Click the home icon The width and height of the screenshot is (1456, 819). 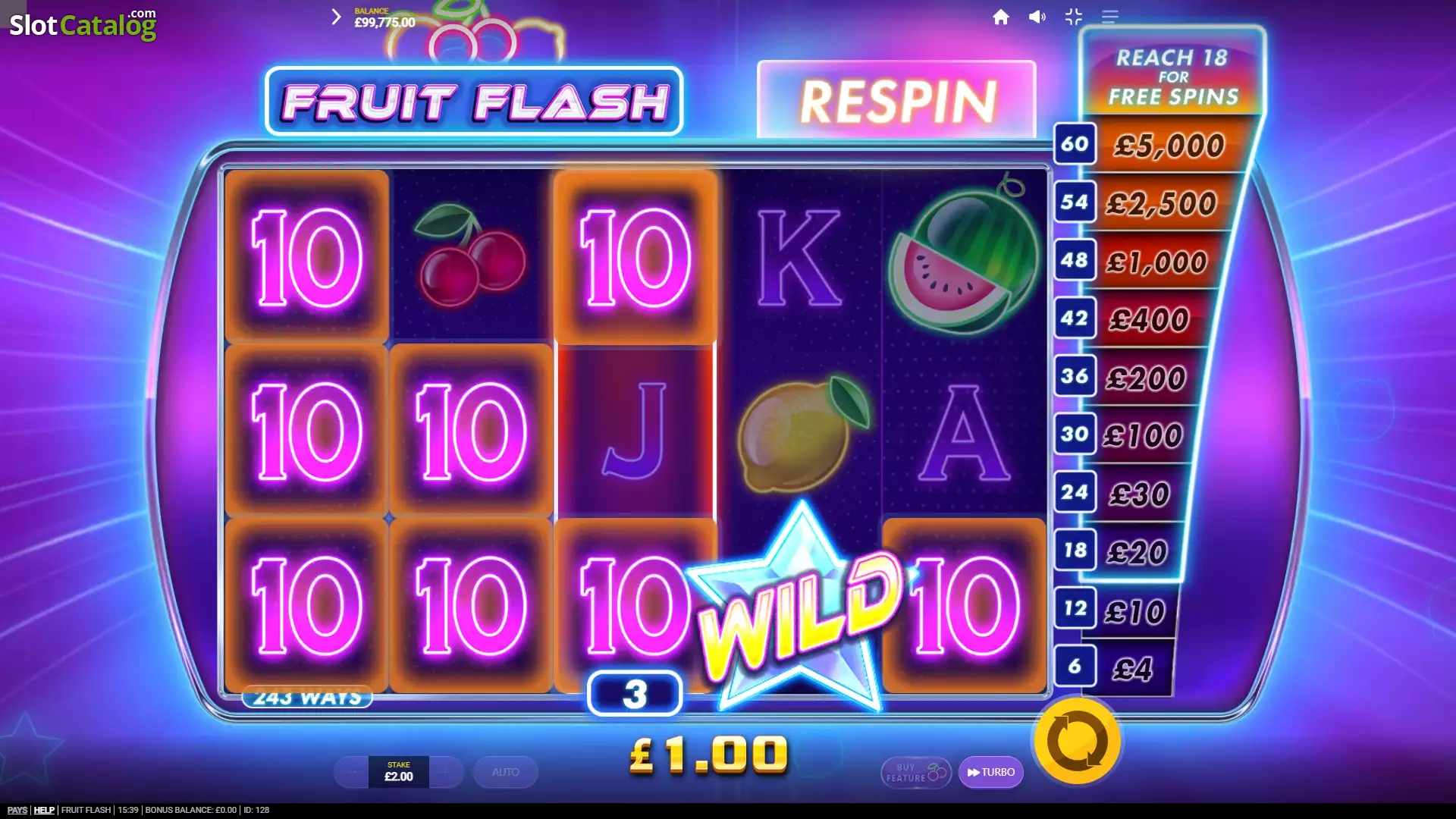tap(1001, 17)
